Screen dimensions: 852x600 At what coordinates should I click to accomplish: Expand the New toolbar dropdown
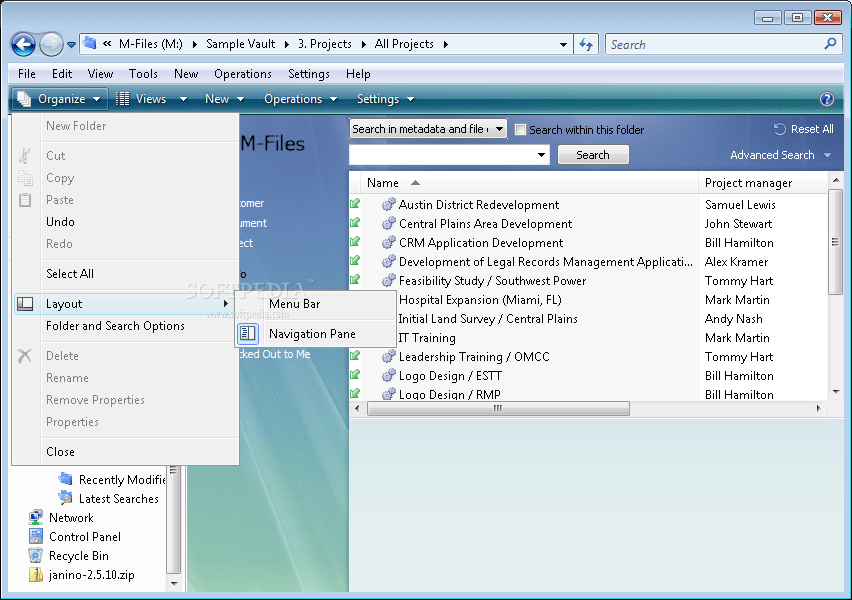tap(240, 99)
